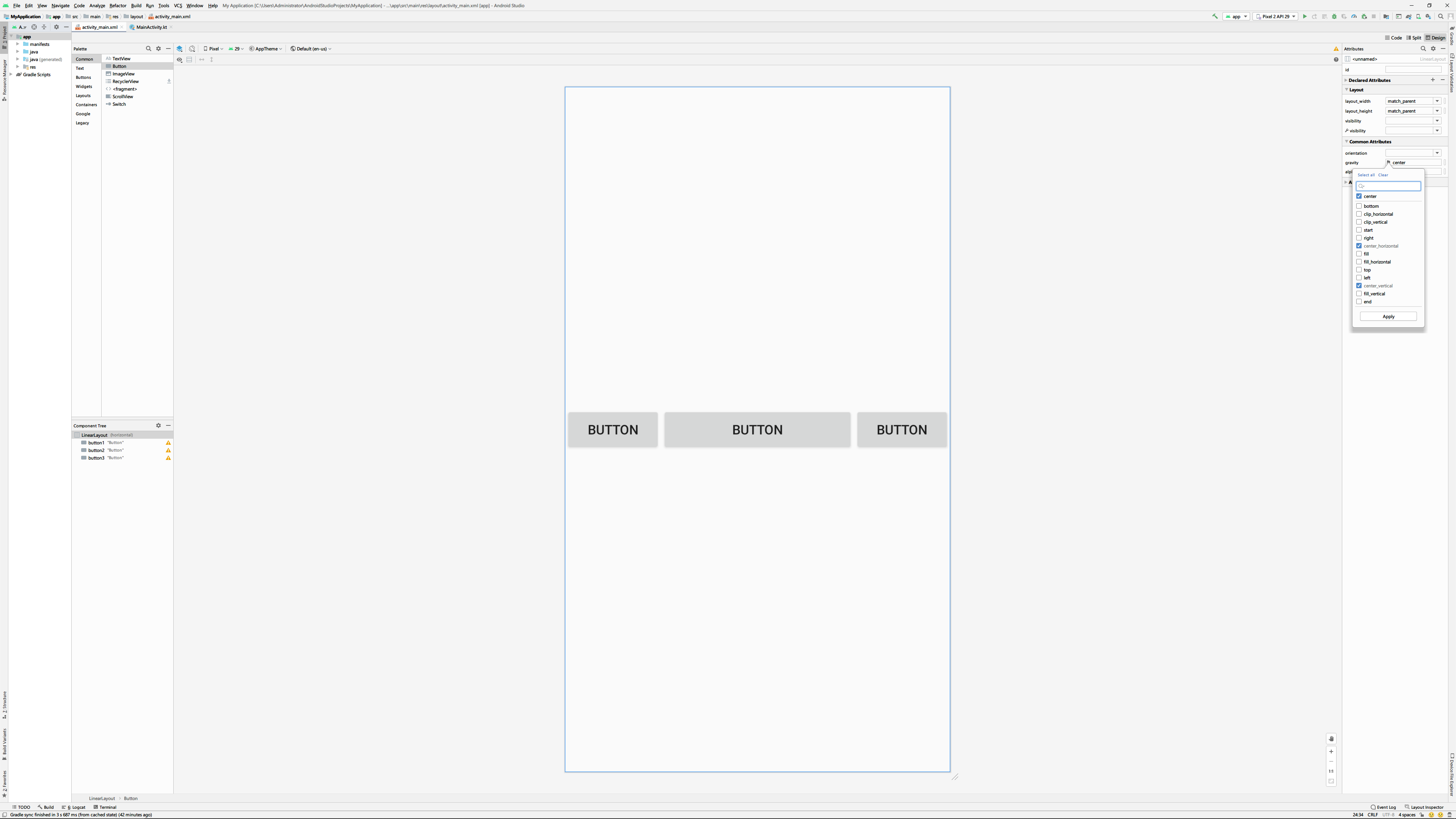Click the hammer Make Project icon
This screenshot has width=1456, height=819.
click(x=1214, y=16)
